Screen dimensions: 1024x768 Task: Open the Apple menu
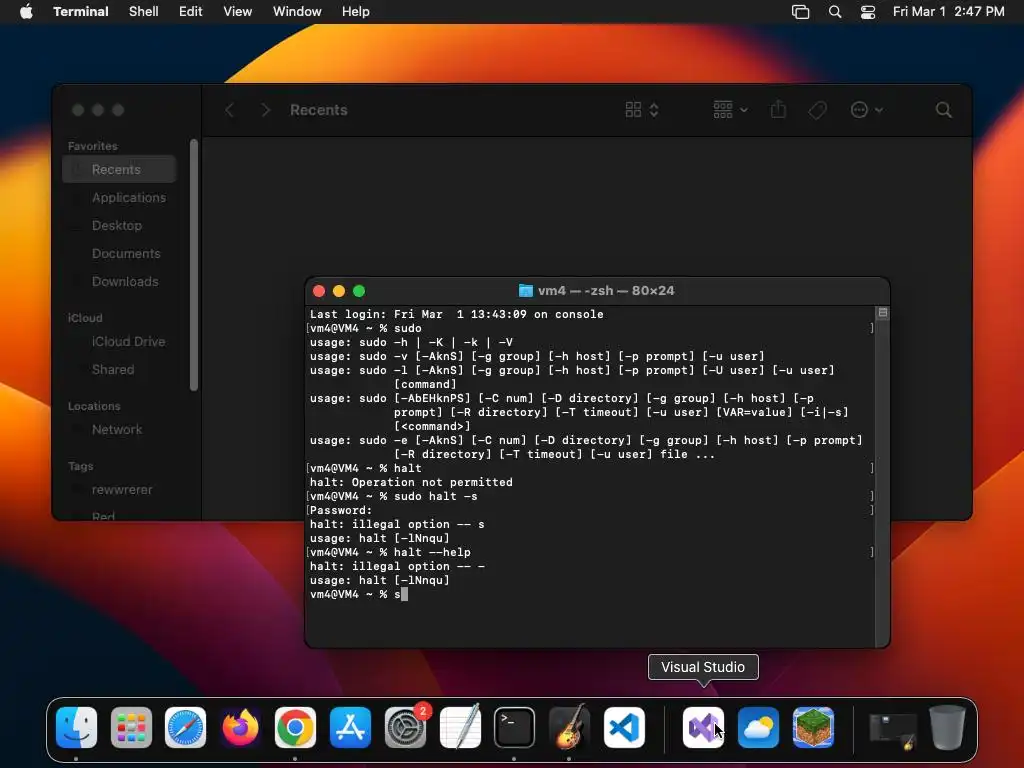[x=26, y=11]
